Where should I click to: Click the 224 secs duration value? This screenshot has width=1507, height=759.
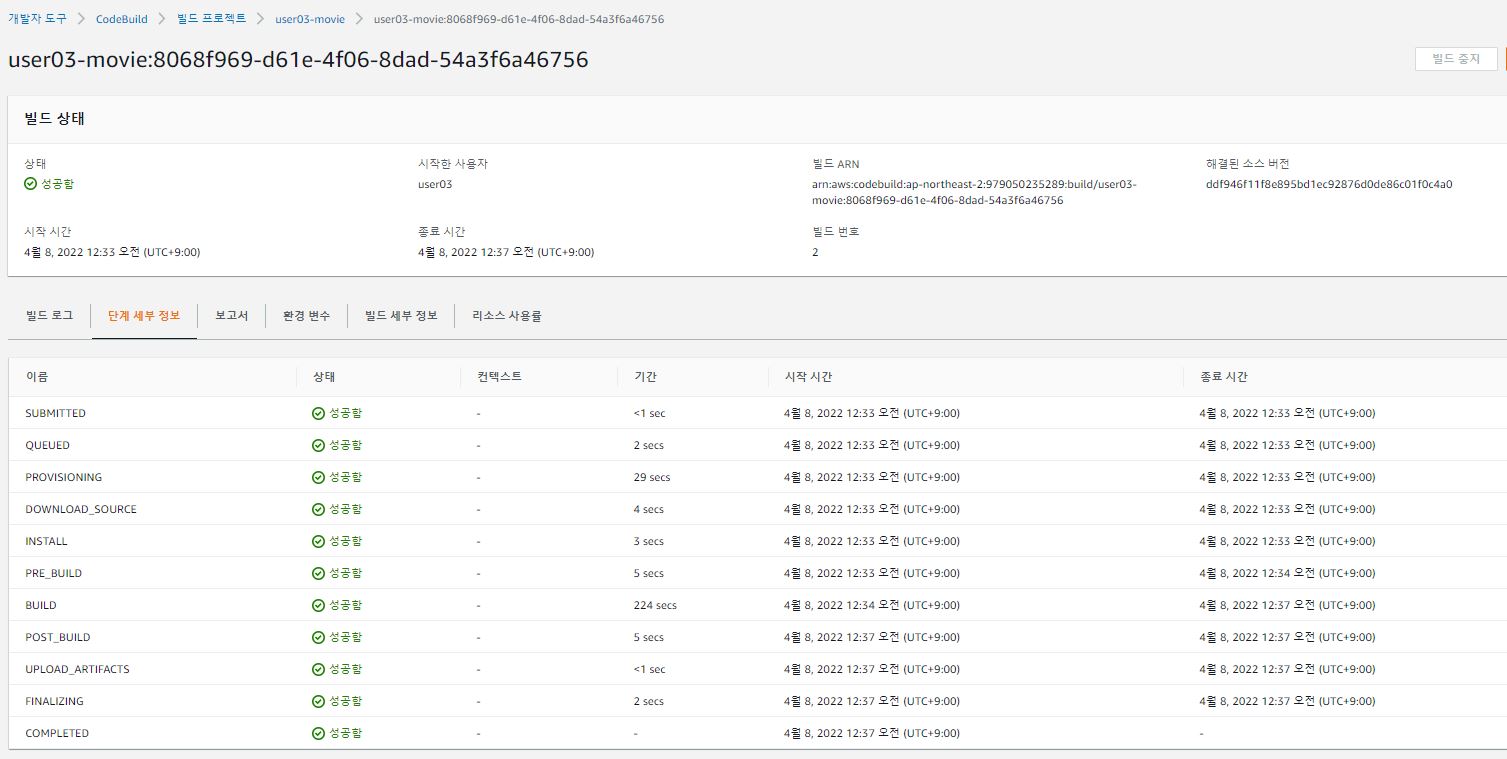655,605
